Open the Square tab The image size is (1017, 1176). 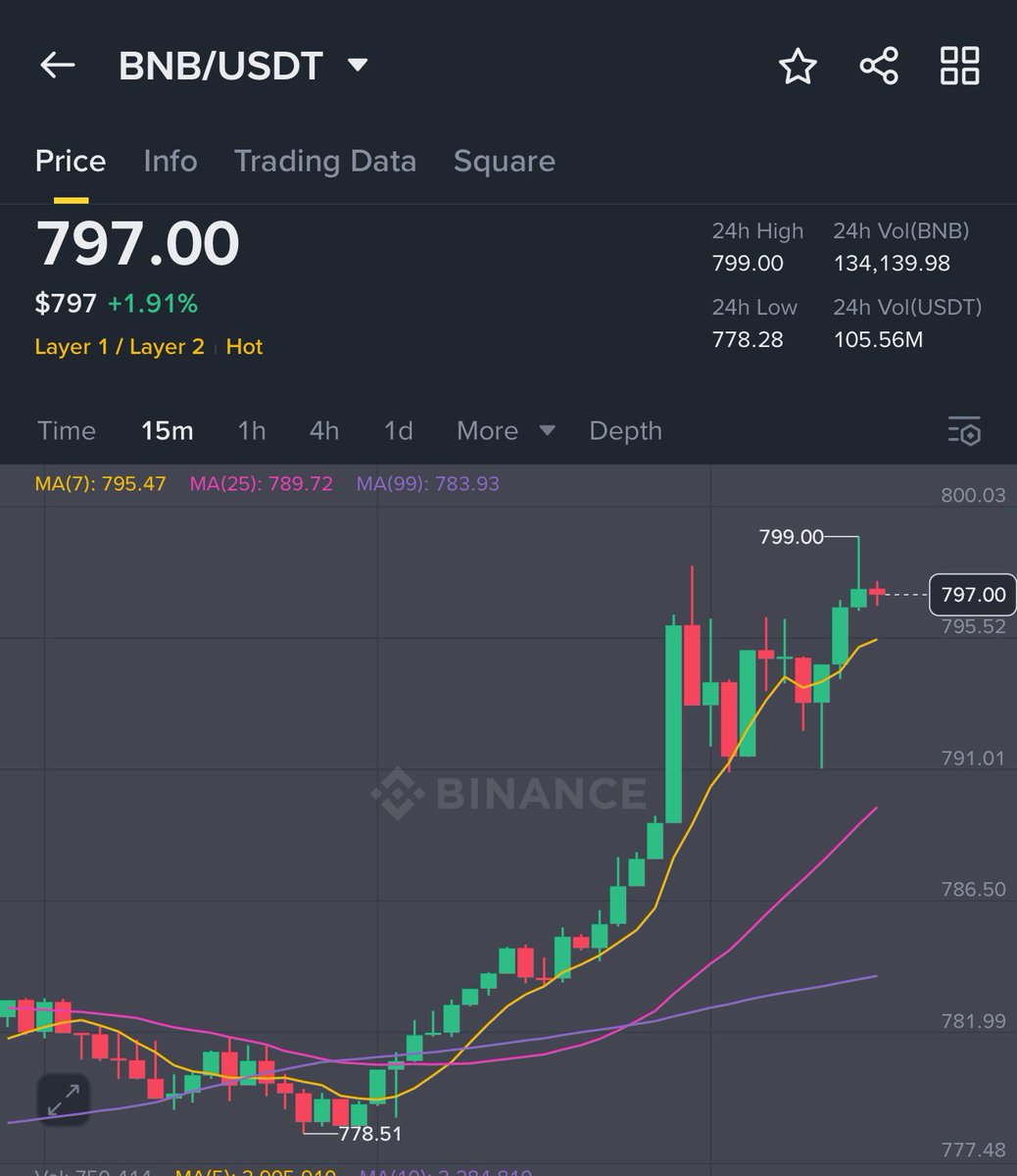tap(505, 161)
